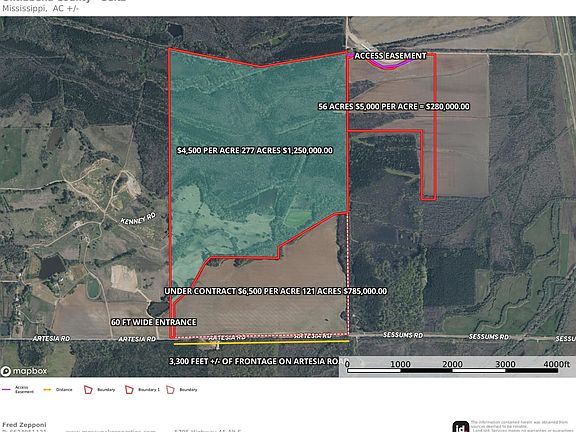Click the 60 FT WIDE ENTRANCE label

[x=154, y=322]
